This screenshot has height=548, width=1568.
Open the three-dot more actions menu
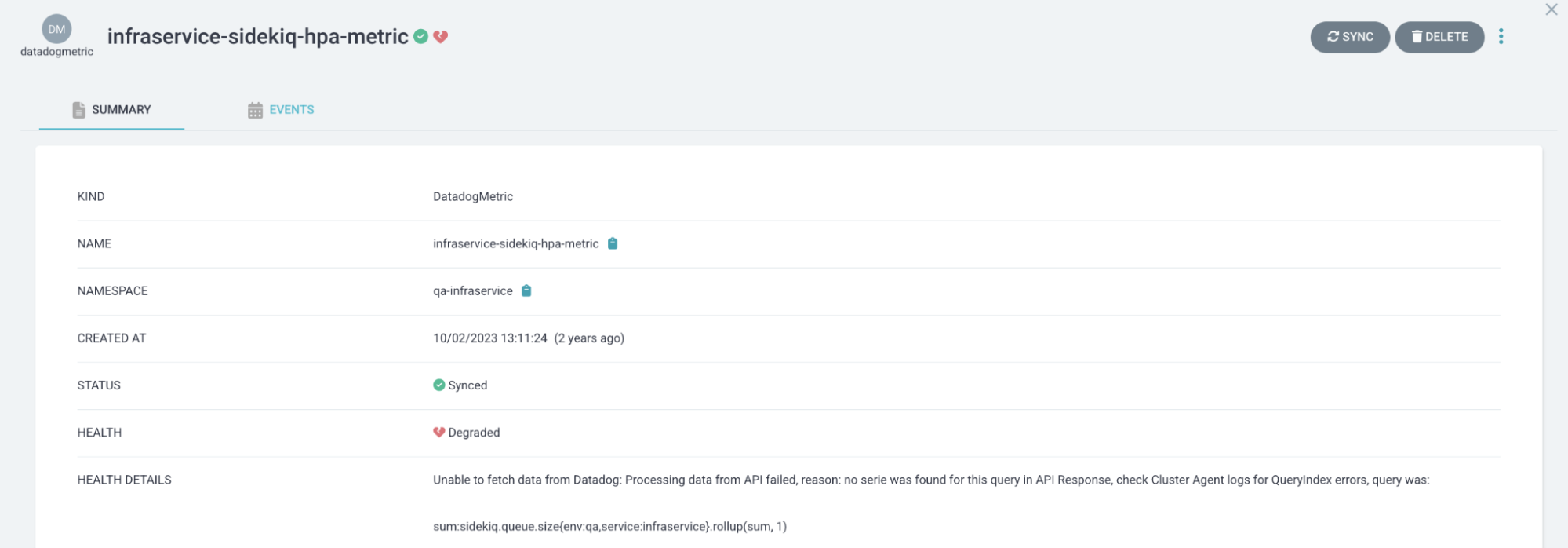pyautogui.click(x=1501, y=36)
